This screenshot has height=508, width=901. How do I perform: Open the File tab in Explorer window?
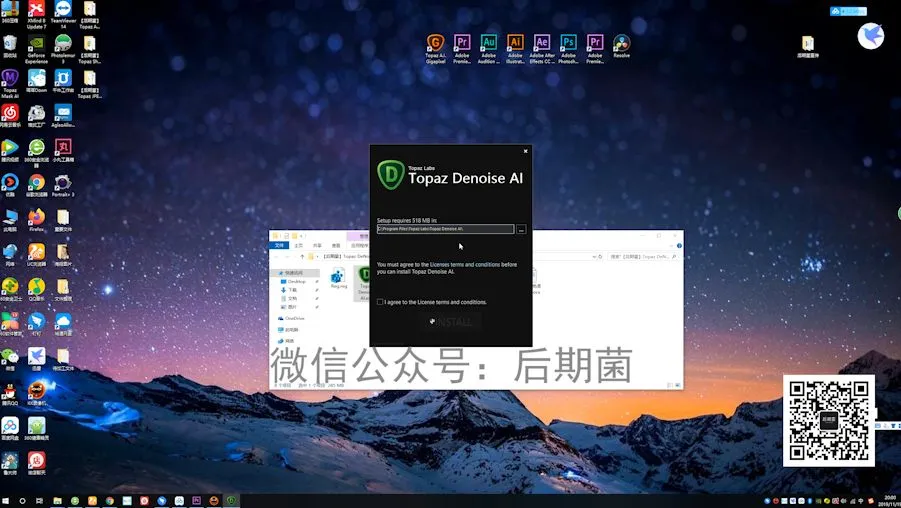click(279, 245)
